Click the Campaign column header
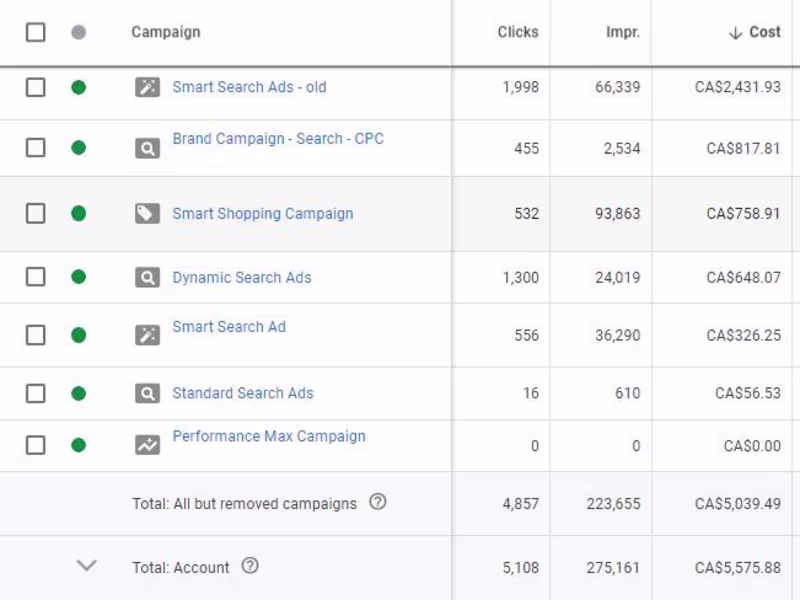The image size is (800, 600). (x=165, y=32)
